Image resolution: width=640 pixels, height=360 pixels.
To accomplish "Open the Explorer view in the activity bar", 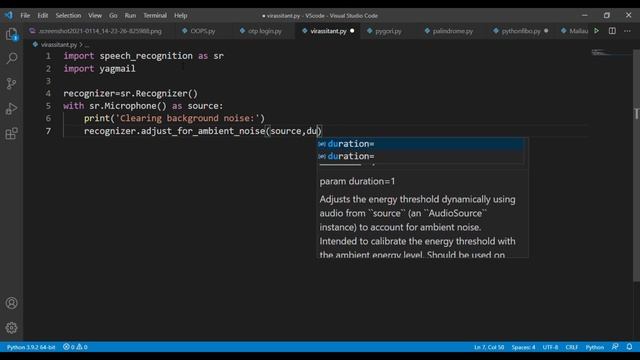I will point(11,34).
